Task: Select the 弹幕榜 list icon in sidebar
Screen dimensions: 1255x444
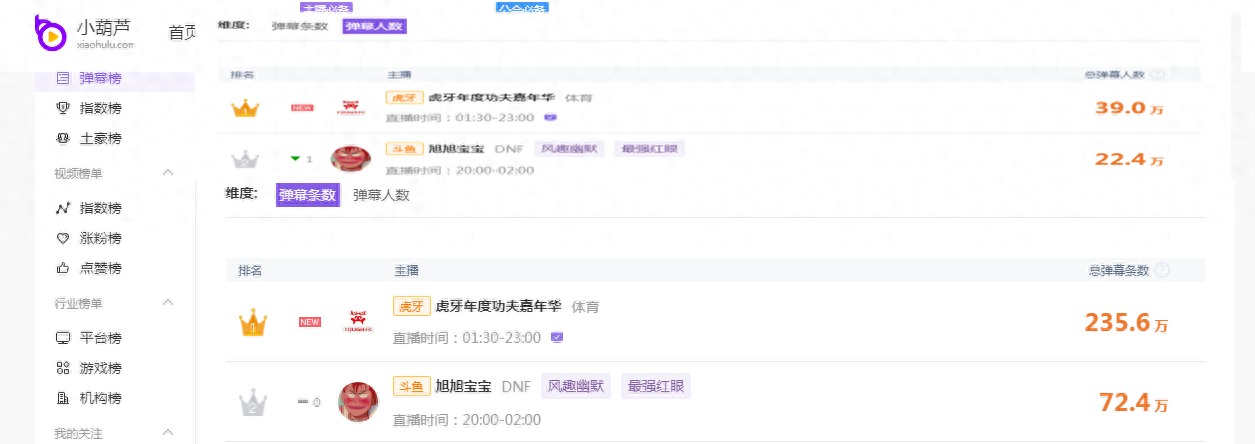Action: click(x=62, y=77)
